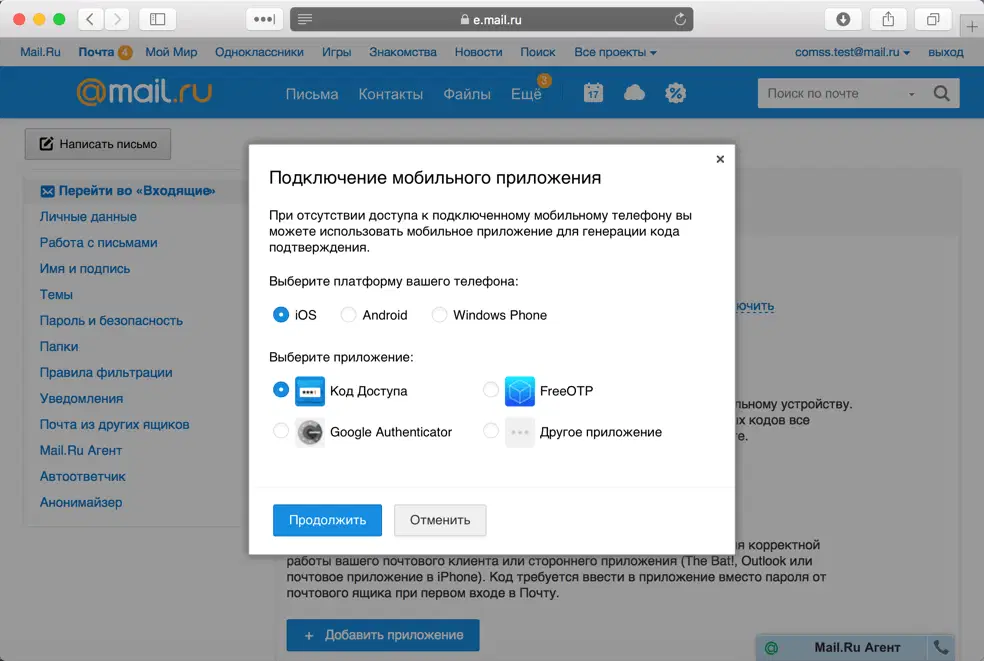
Task: Expand the Все проекты dropdown
Action: point(615,52)
